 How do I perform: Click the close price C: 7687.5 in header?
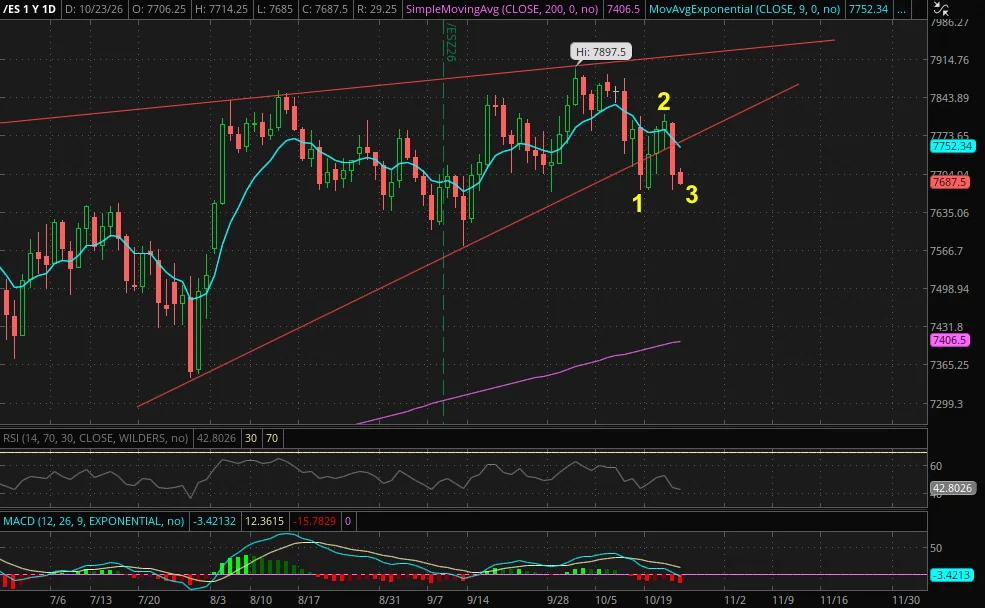point(325,9)
